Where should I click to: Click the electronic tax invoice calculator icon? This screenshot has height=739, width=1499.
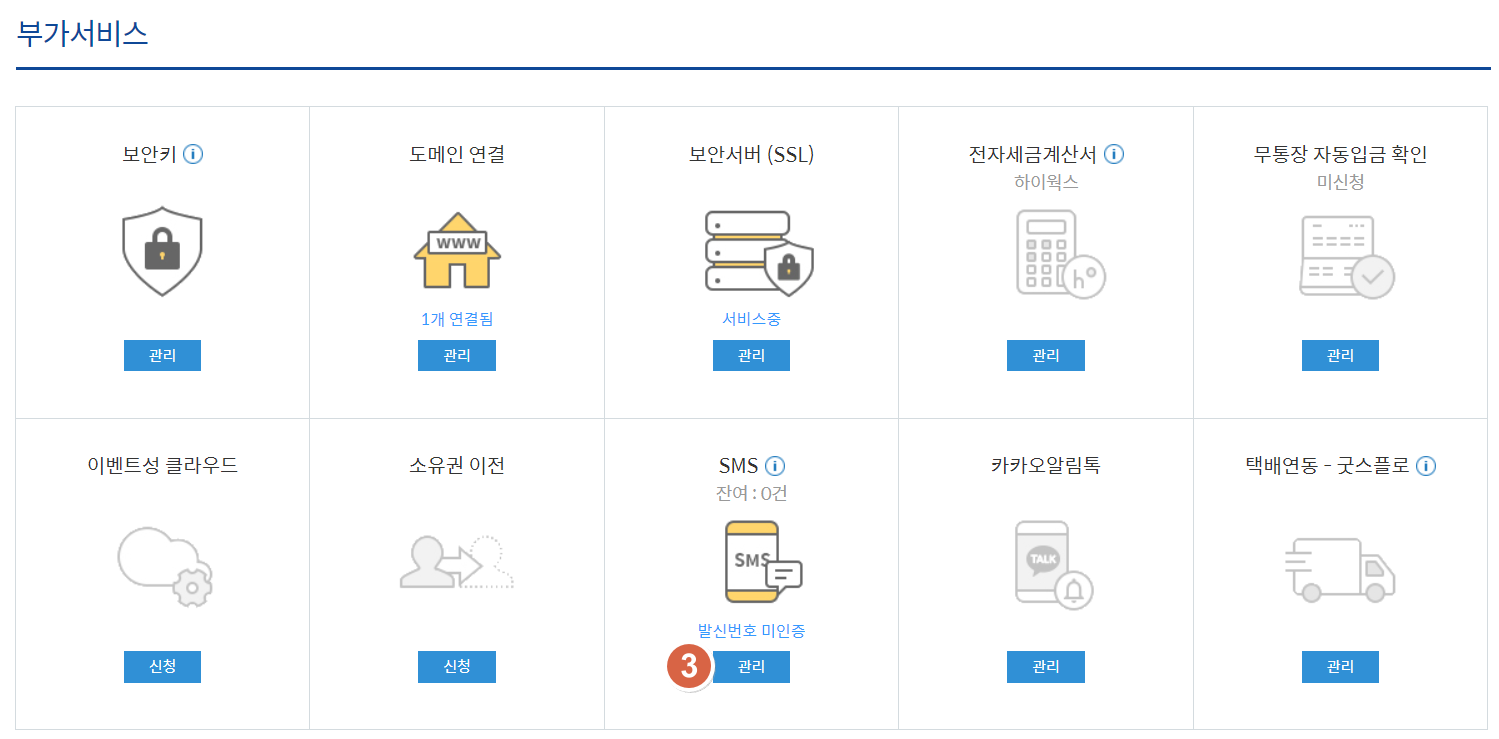1060,252
